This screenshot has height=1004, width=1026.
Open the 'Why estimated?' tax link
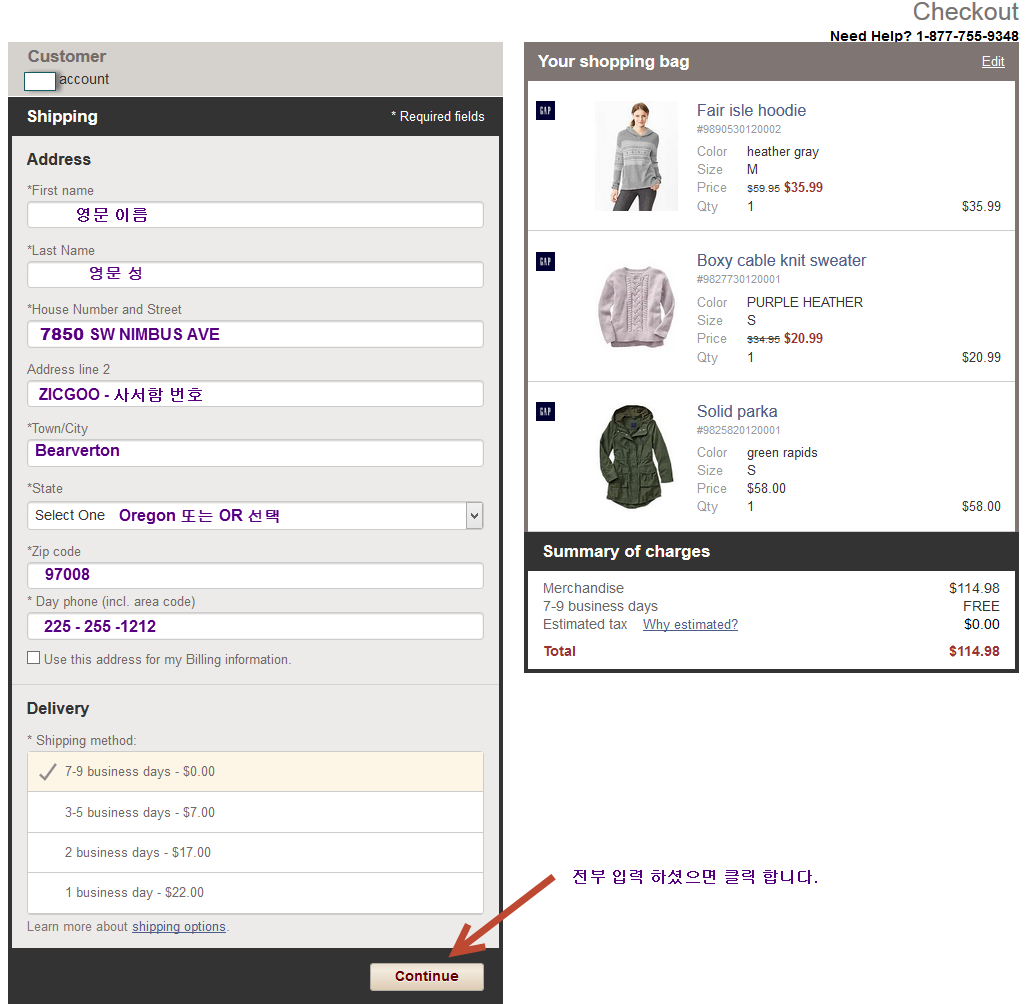(690, 624)
